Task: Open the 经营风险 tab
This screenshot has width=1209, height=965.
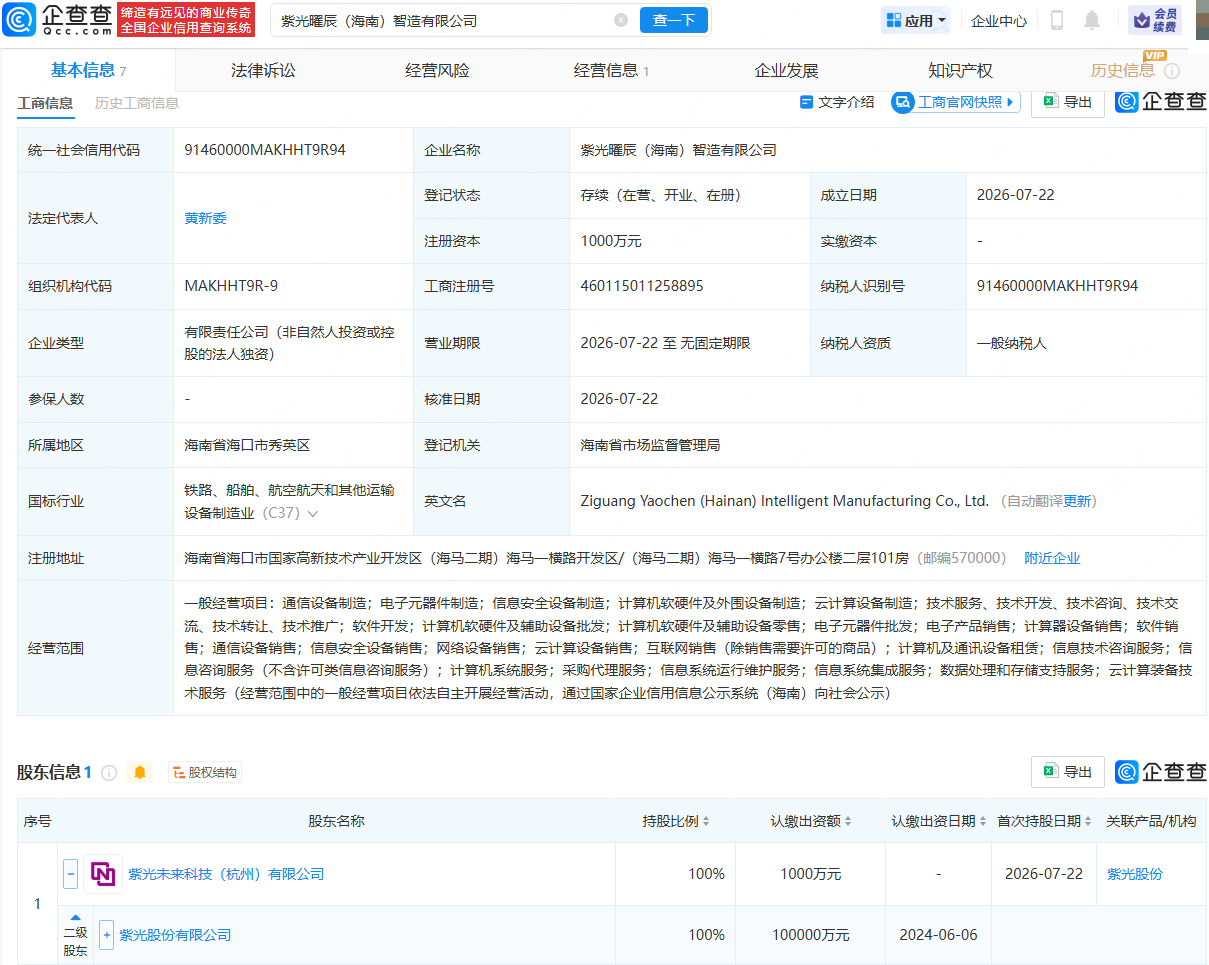Action: pos(437,70)
